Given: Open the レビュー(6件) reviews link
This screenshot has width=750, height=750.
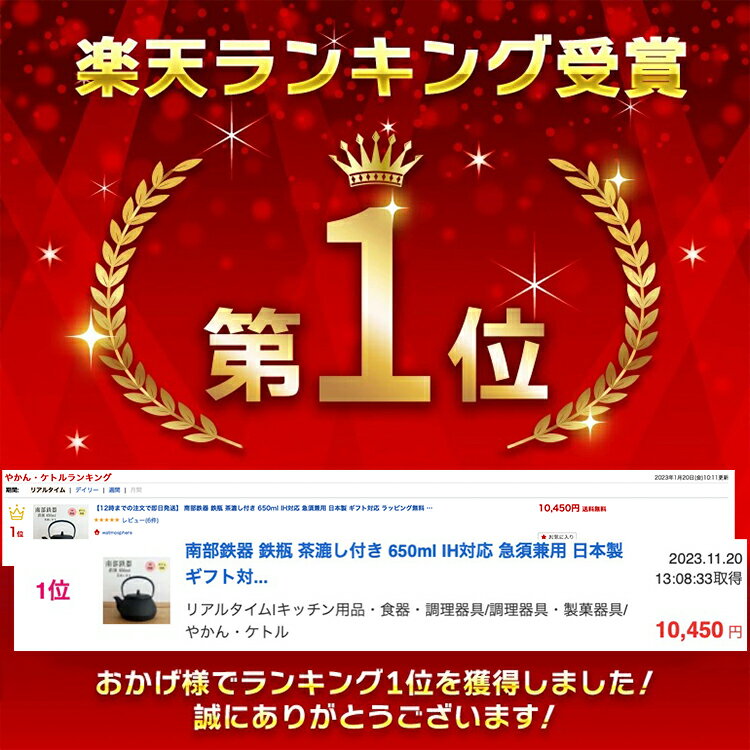Looking at the screenshot, I should (140, 520).
